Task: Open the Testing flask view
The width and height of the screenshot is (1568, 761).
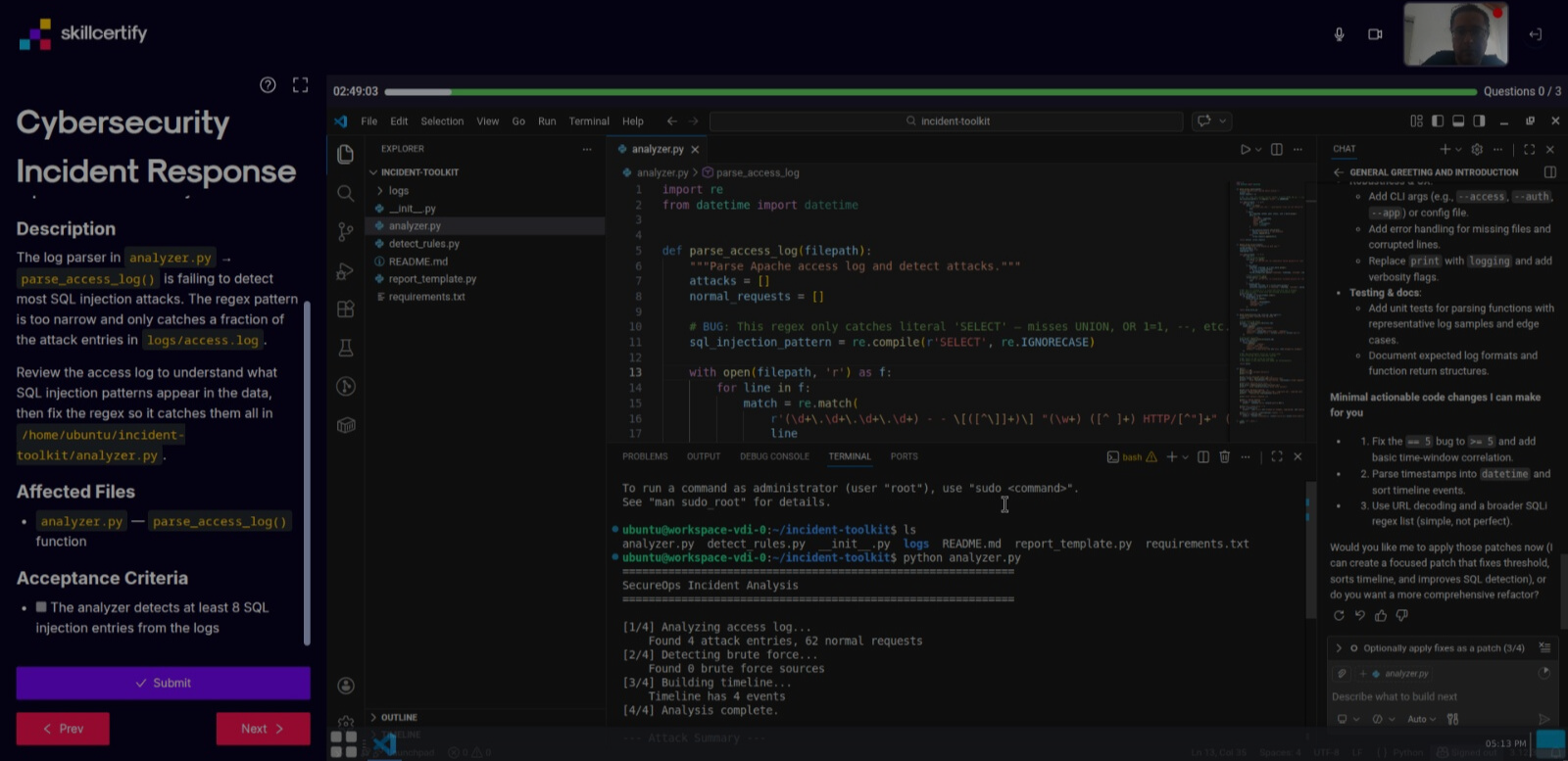Action: click(345, 348)
